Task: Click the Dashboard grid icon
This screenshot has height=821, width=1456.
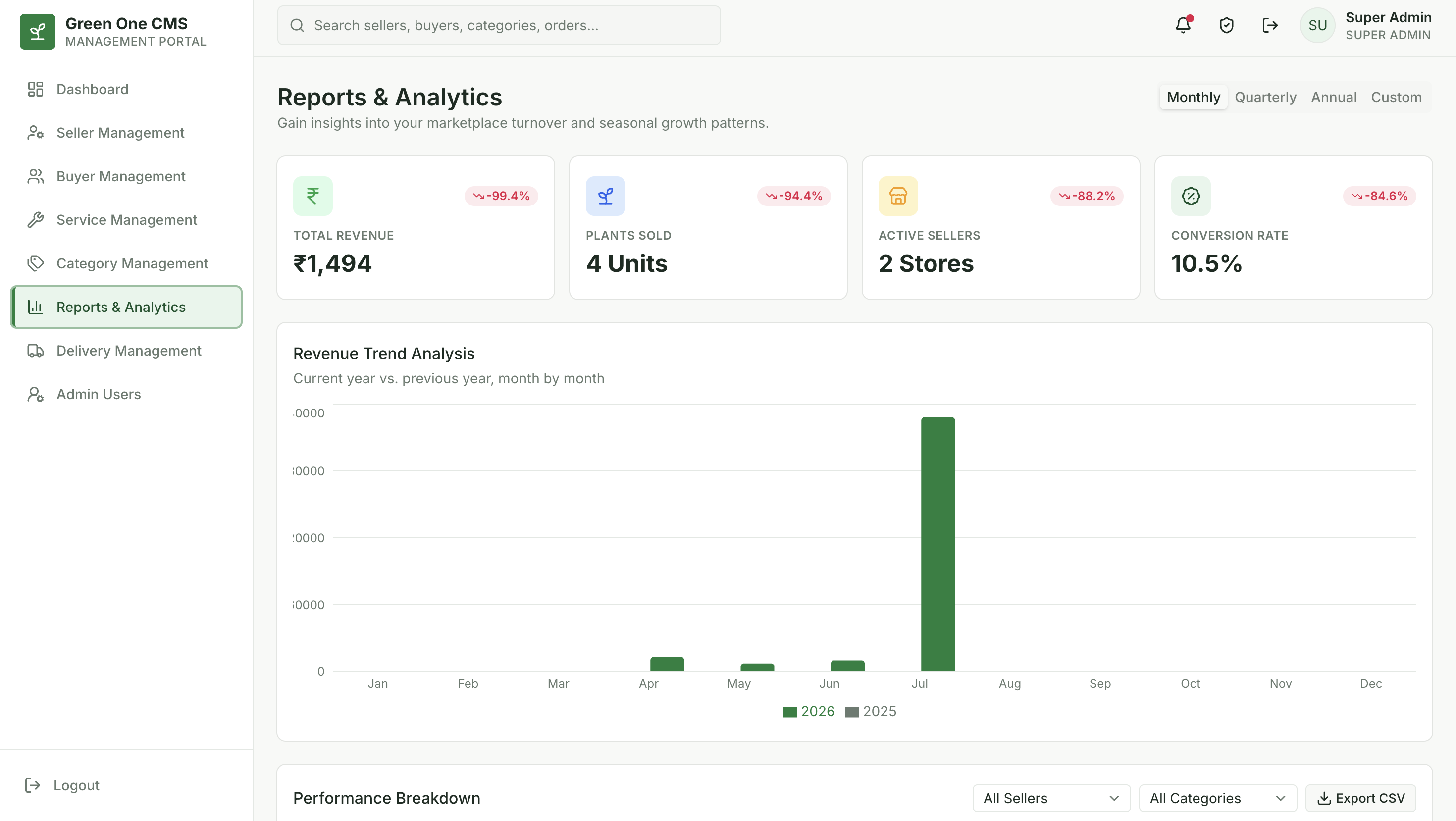Action: (x=36, y=89)
